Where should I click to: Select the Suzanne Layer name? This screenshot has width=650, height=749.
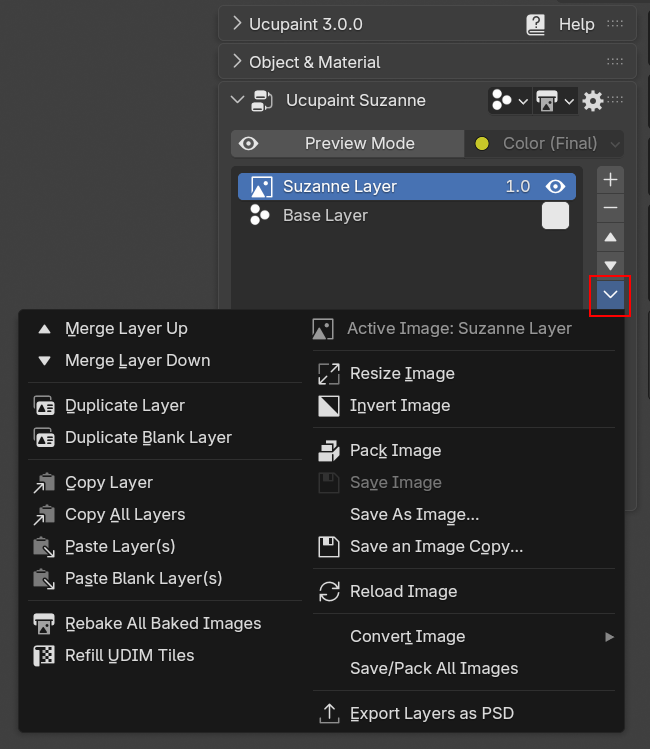point(340,187)
